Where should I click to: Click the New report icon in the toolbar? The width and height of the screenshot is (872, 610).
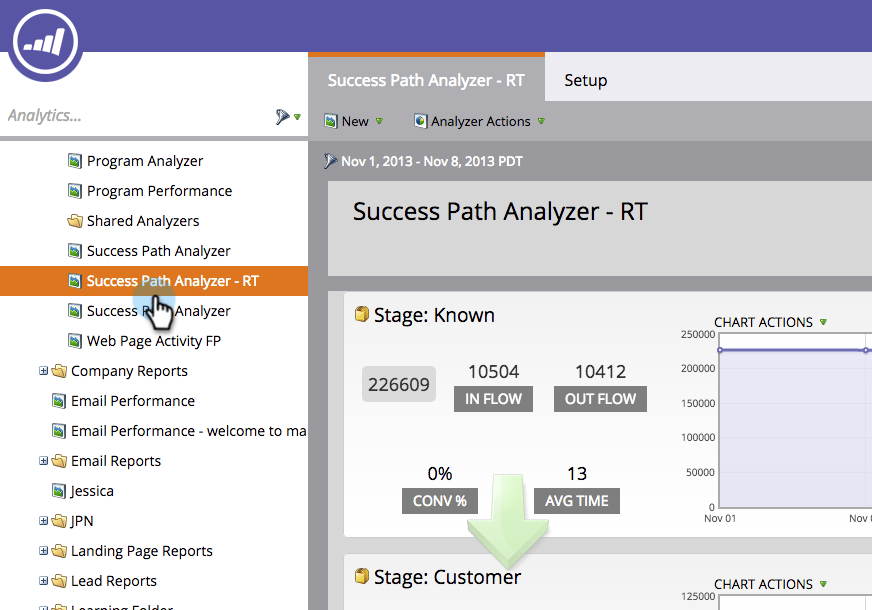(x=330, y=120)
